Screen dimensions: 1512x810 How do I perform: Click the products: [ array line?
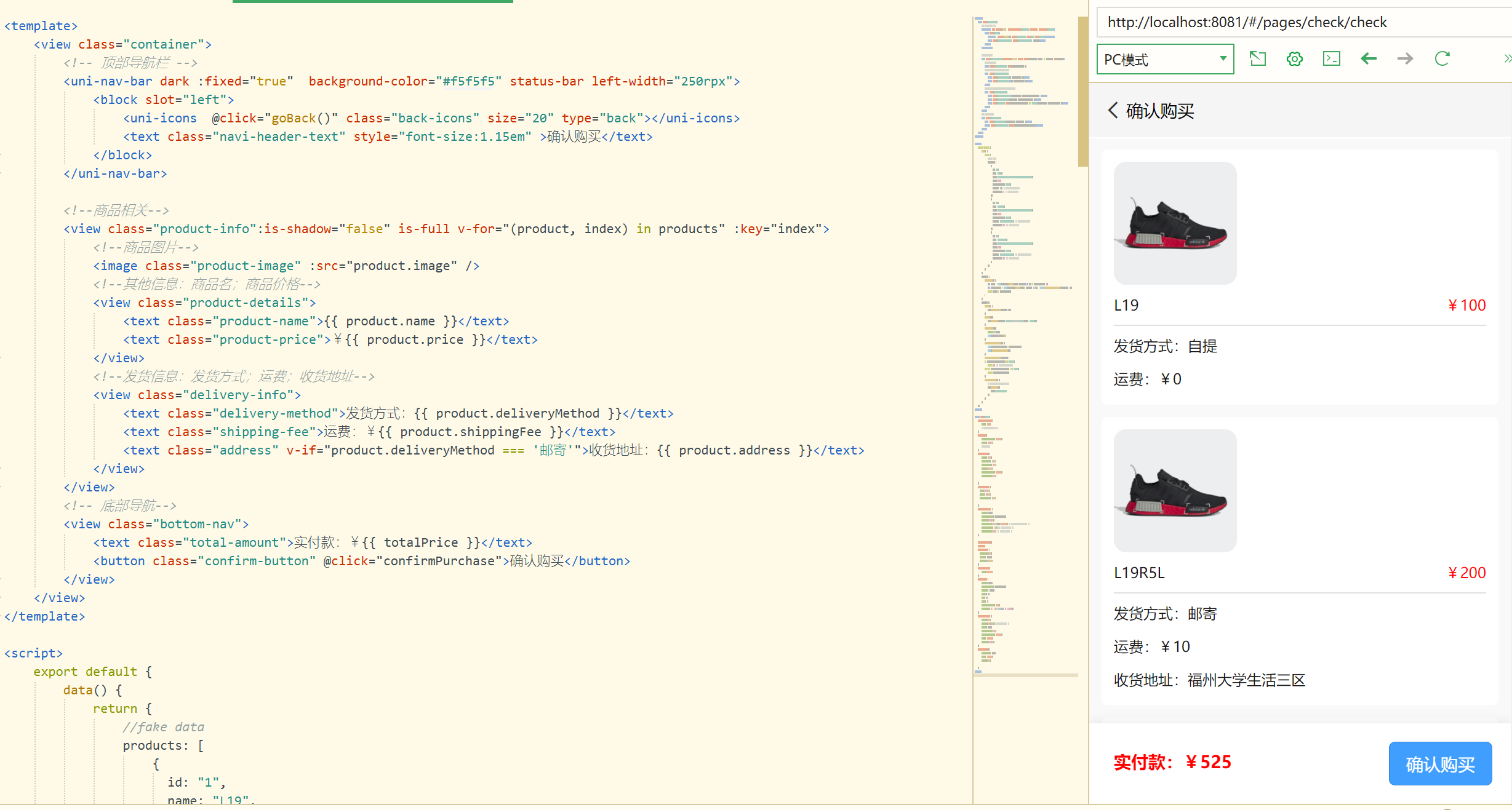(163, 745)
